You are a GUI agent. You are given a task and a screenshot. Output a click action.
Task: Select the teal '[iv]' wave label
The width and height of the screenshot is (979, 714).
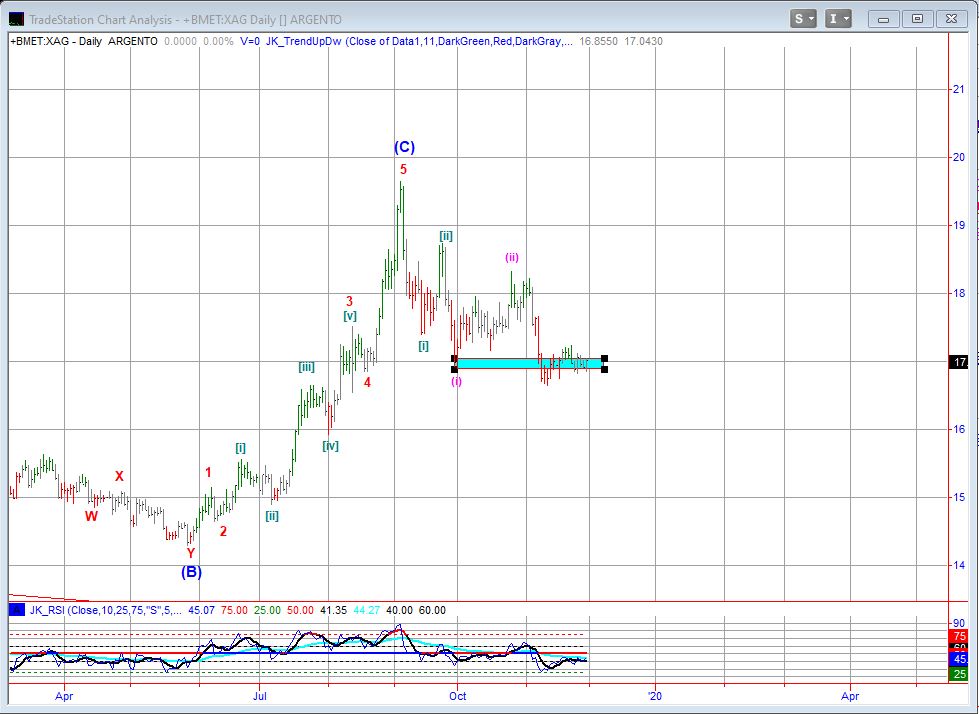330,446
